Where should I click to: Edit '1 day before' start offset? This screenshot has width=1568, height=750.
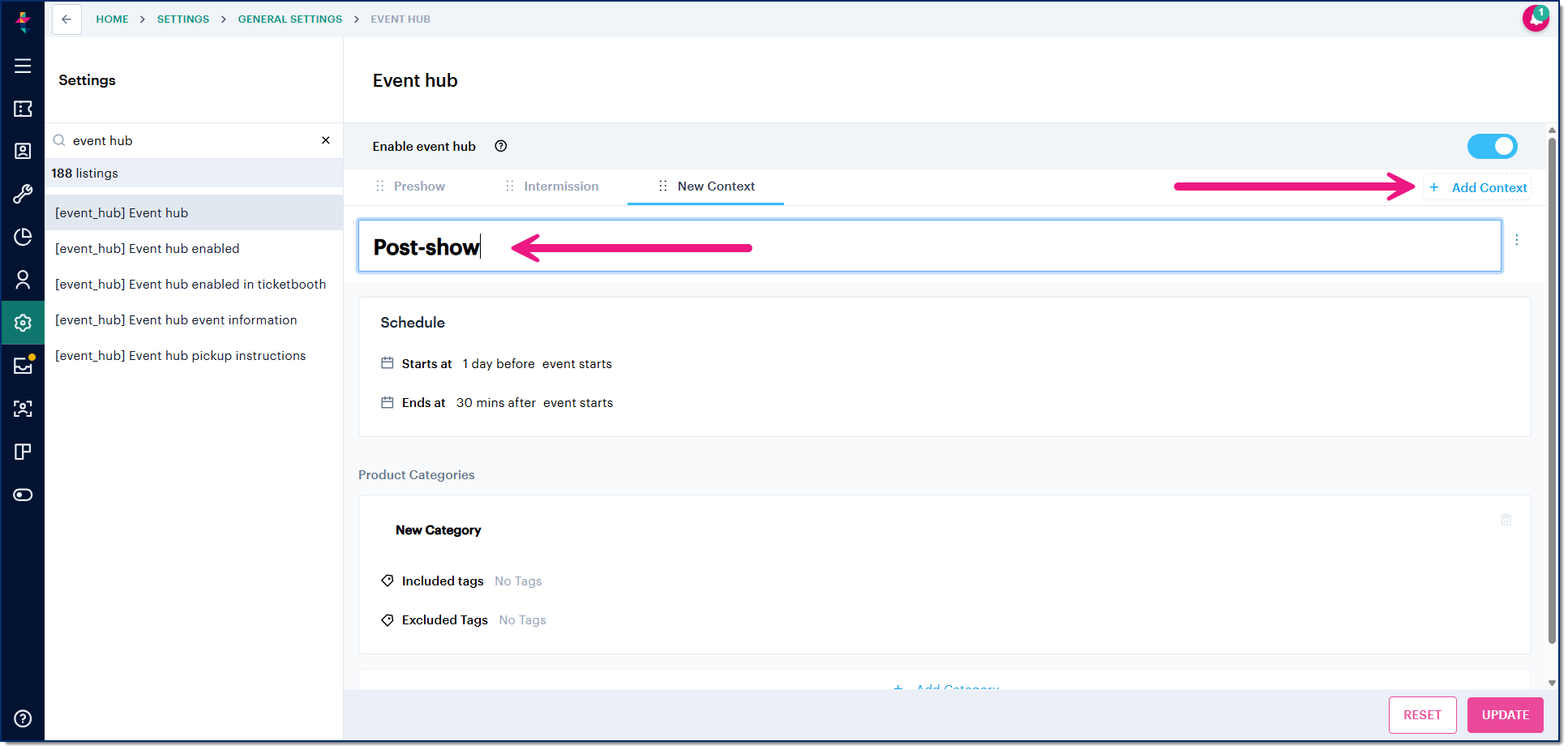499,363
